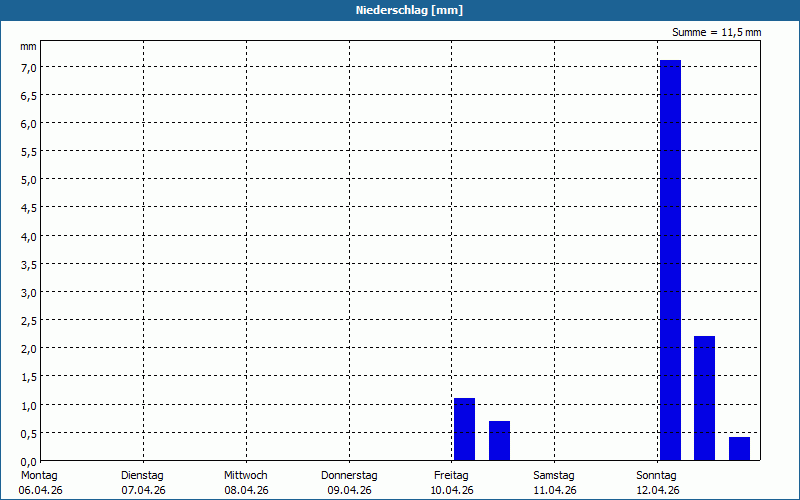The image size is (800, 500).
Task: Click the 4,0 y-axis value
Action: (28, 237)
